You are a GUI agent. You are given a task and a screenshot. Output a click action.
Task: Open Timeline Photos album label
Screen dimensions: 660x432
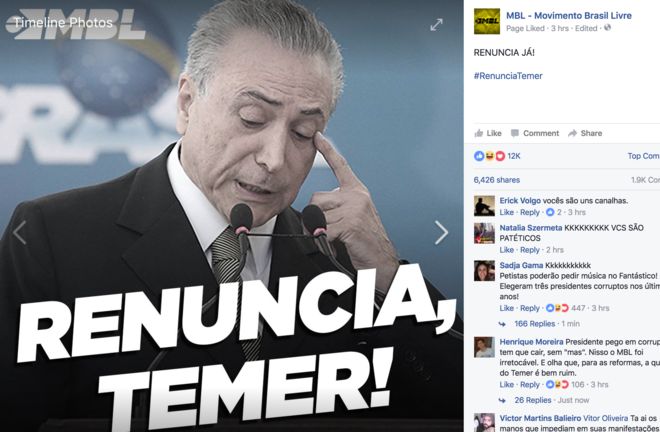pos(63,23)
